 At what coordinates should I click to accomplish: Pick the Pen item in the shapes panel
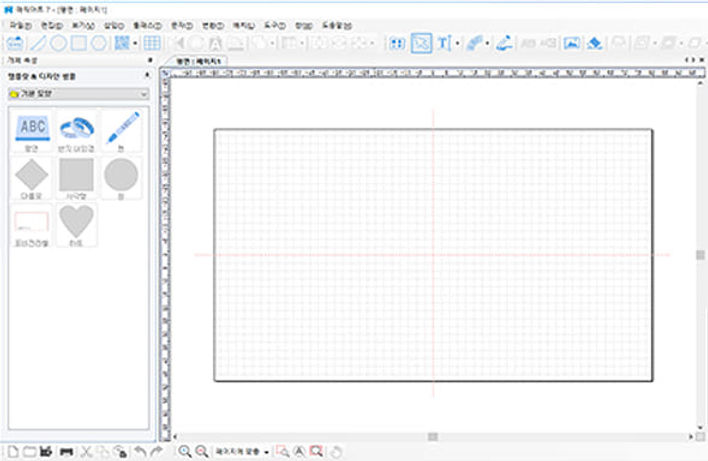coord(121,130)
